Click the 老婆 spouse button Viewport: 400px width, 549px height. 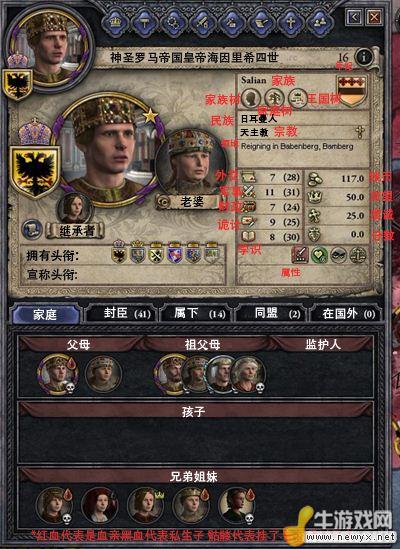pyautogui.click(x=186, y=202)
